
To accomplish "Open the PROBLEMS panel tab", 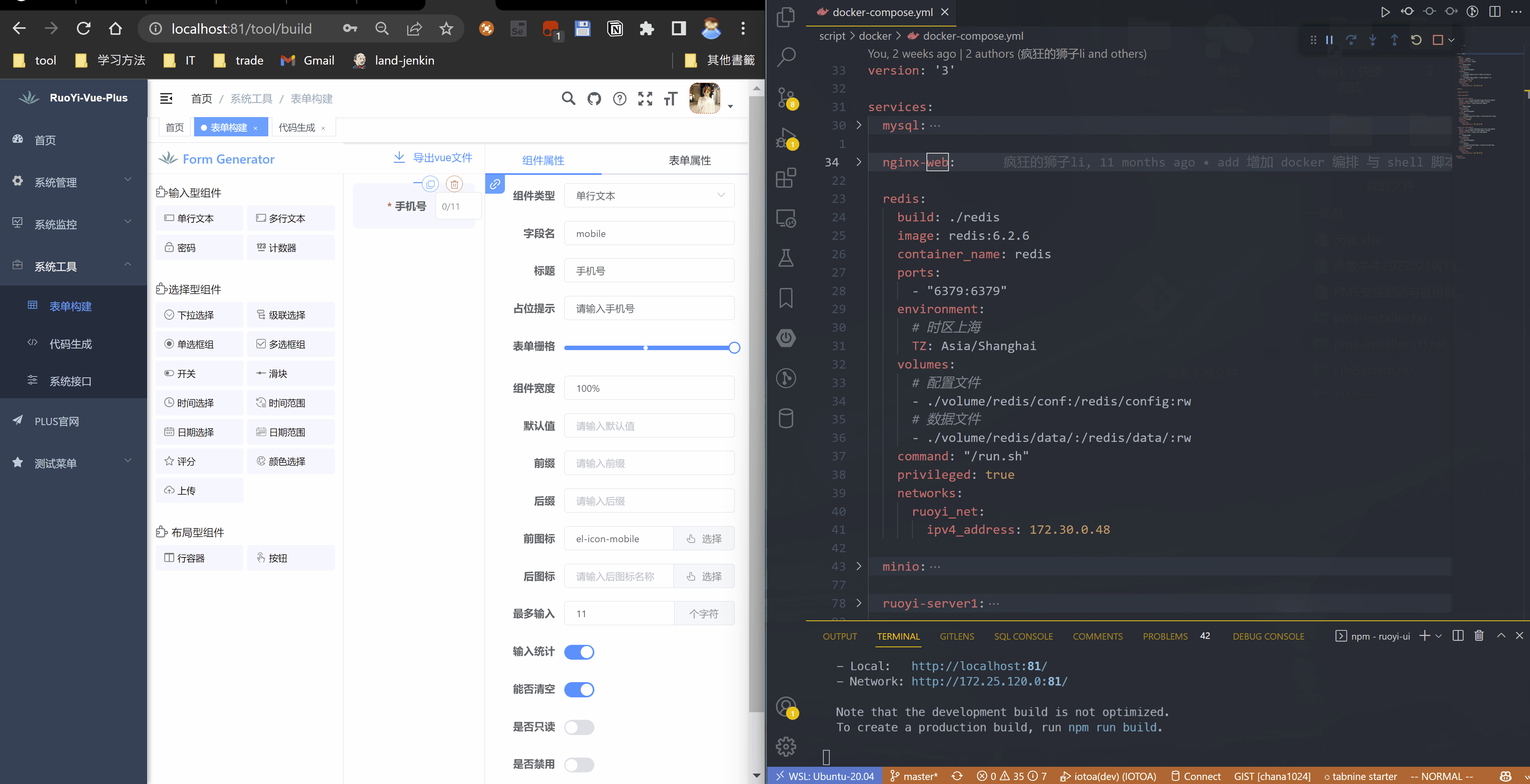I will click(1165, 636).
